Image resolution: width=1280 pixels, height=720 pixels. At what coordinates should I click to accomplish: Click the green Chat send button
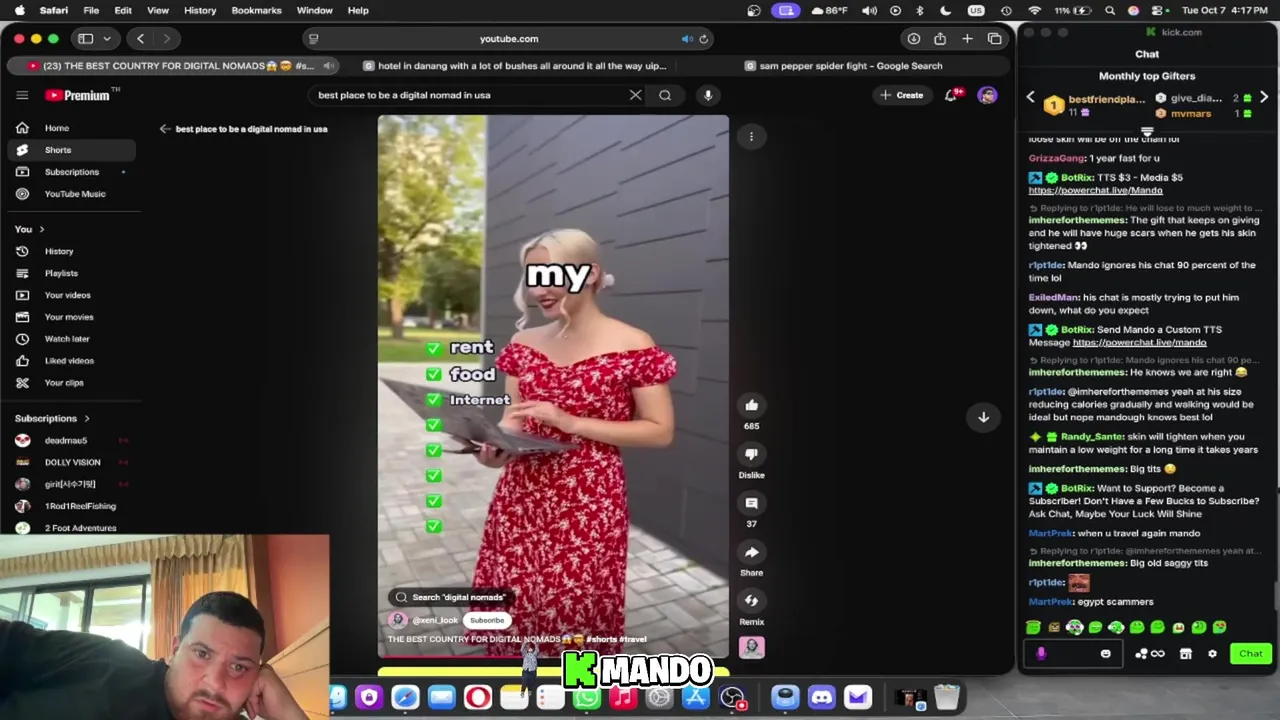1250,654
